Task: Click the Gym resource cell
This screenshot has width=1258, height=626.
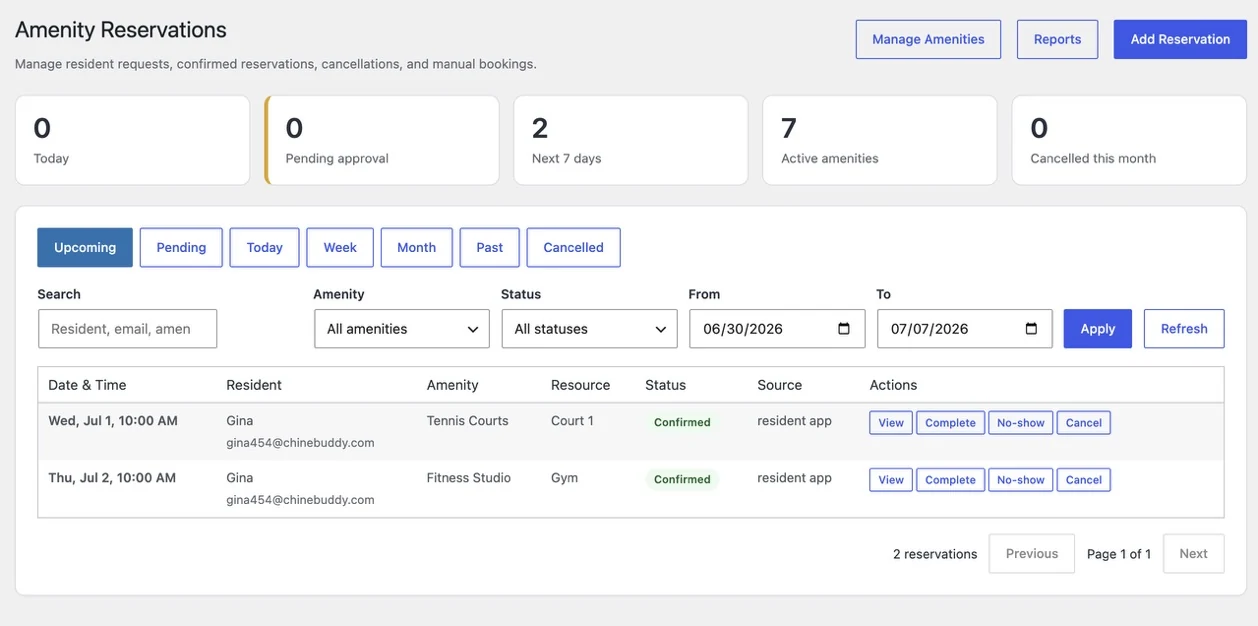Action: [x=564, y=478]
